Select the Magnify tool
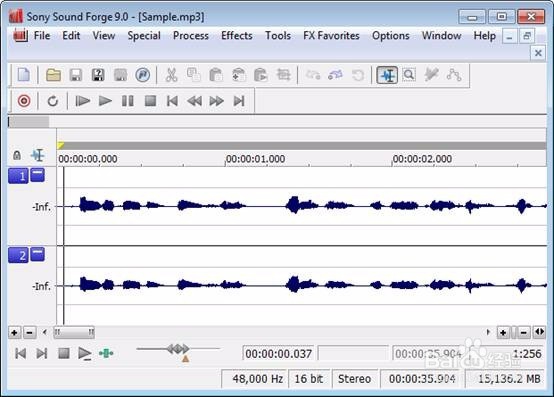 409,75
